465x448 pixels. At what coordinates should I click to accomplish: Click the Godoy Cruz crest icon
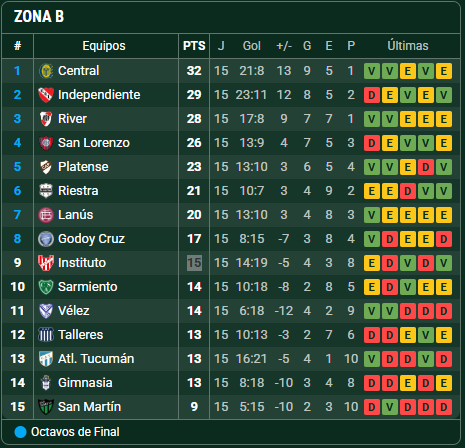[46, 239]
